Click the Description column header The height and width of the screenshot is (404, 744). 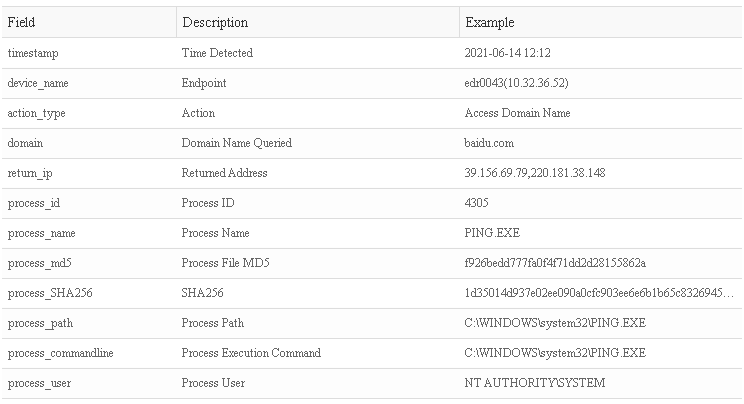[x=215, y=22]
